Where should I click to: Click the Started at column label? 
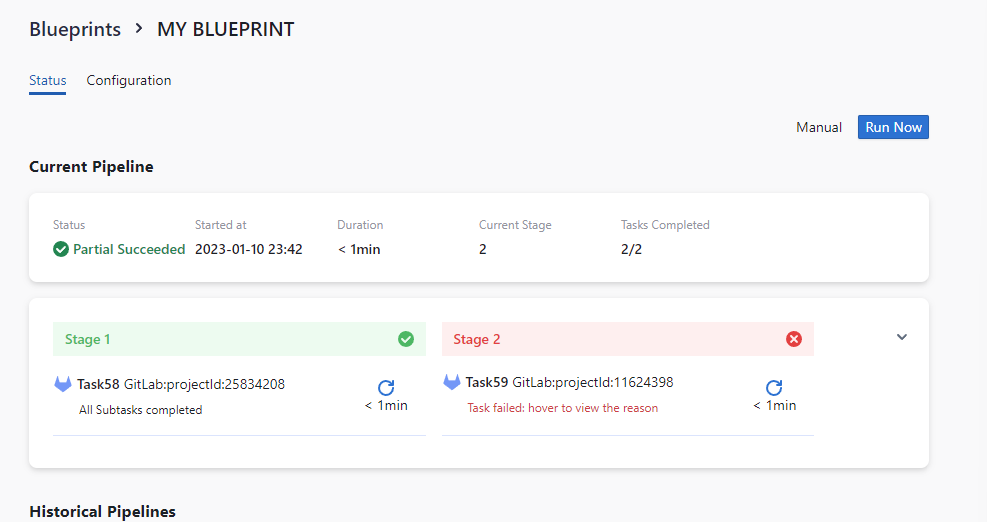click(x=220, y=225)
